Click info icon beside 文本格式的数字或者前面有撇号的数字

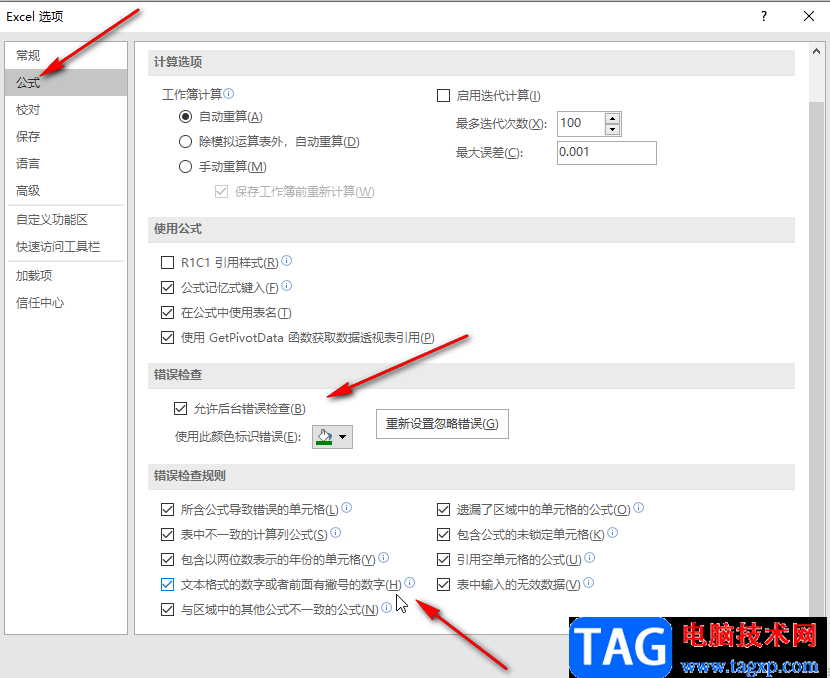(410, 583)
